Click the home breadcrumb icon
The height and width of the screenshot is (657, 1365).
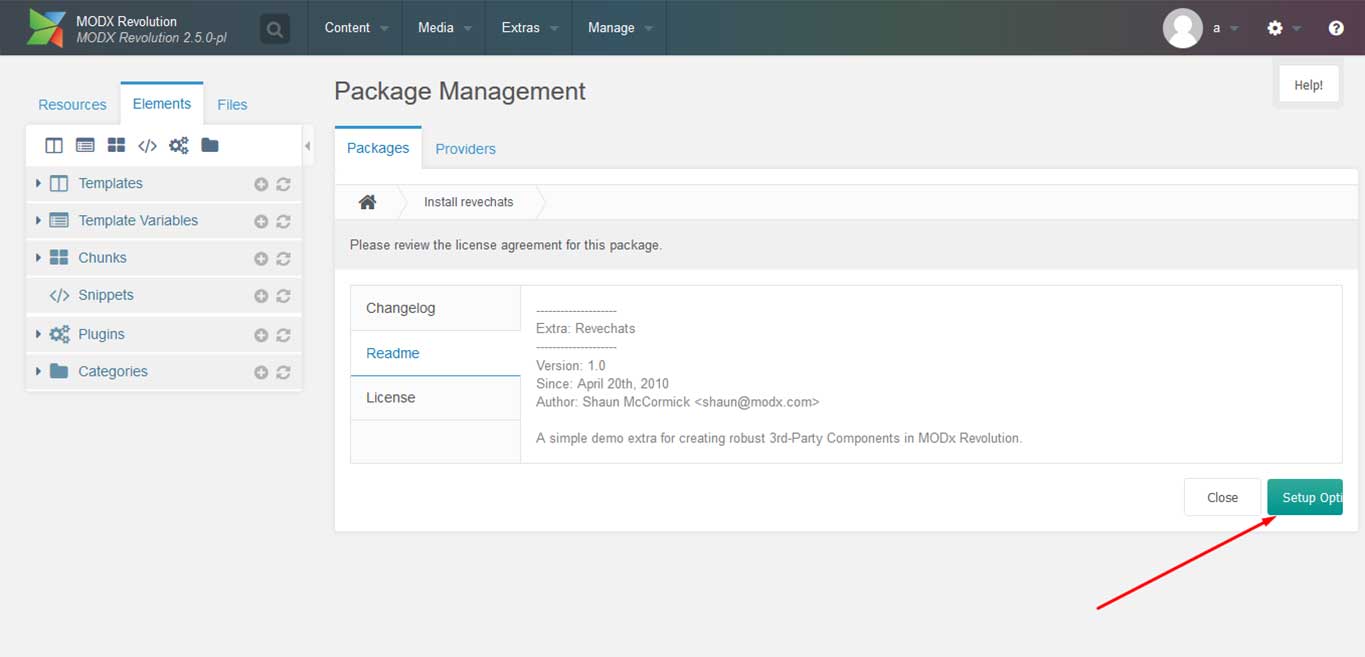(x=367, y=202)
